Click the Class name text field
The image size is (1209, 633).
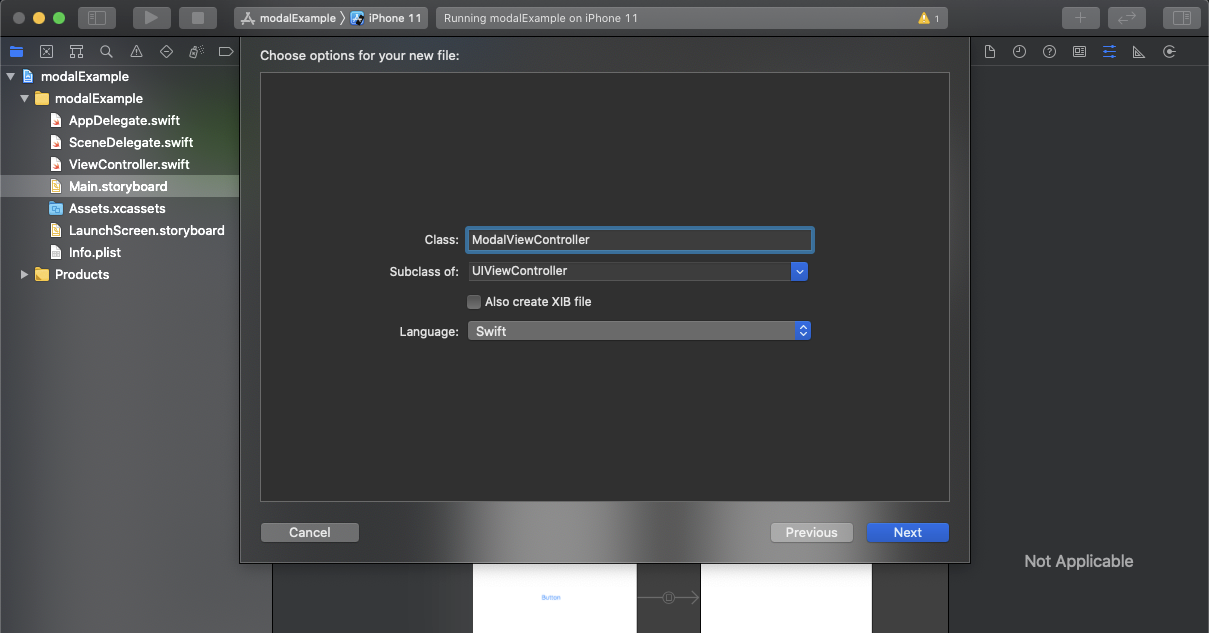(640, 240)
